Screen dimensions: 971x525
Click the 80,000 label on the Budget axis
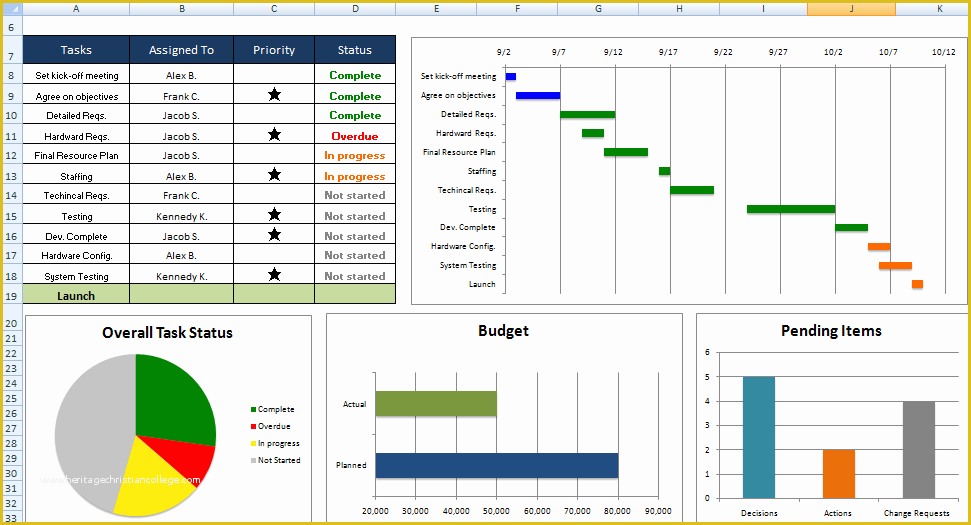pyautogui.click(x=617, y=511)
